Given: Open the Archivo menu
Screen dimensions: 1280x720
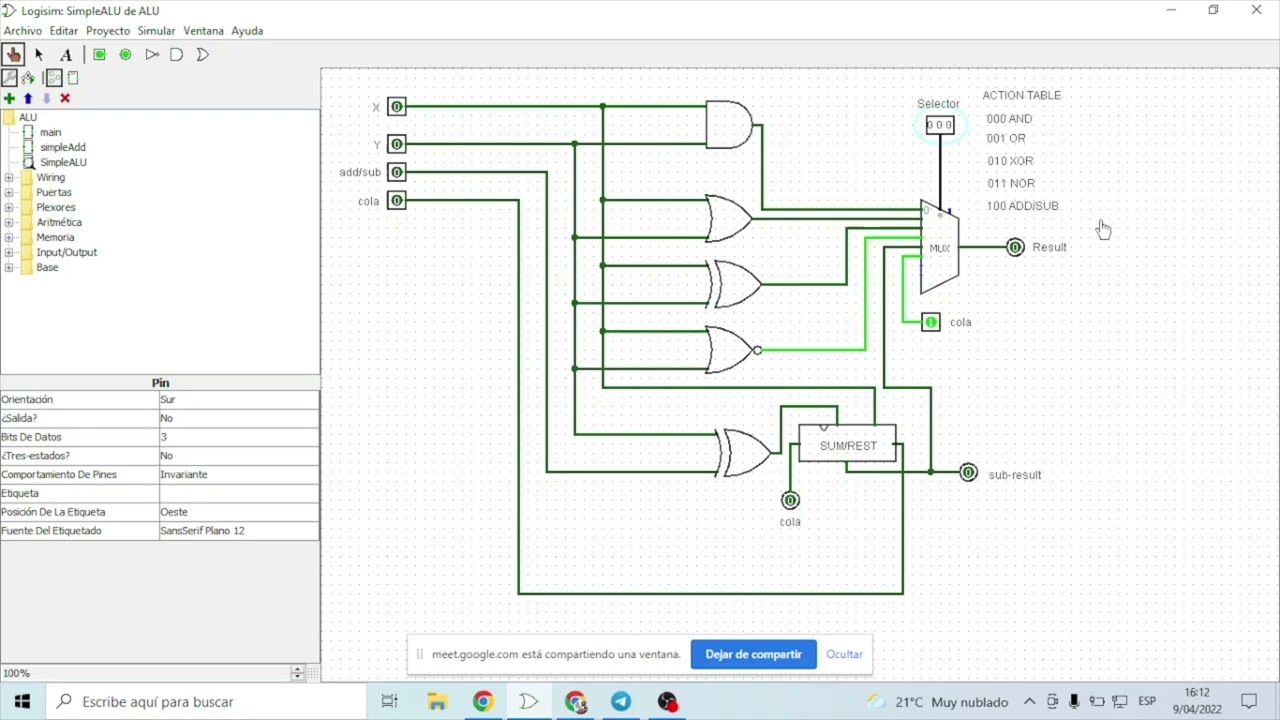Looking at the screenshot, I should coord(22,31).
